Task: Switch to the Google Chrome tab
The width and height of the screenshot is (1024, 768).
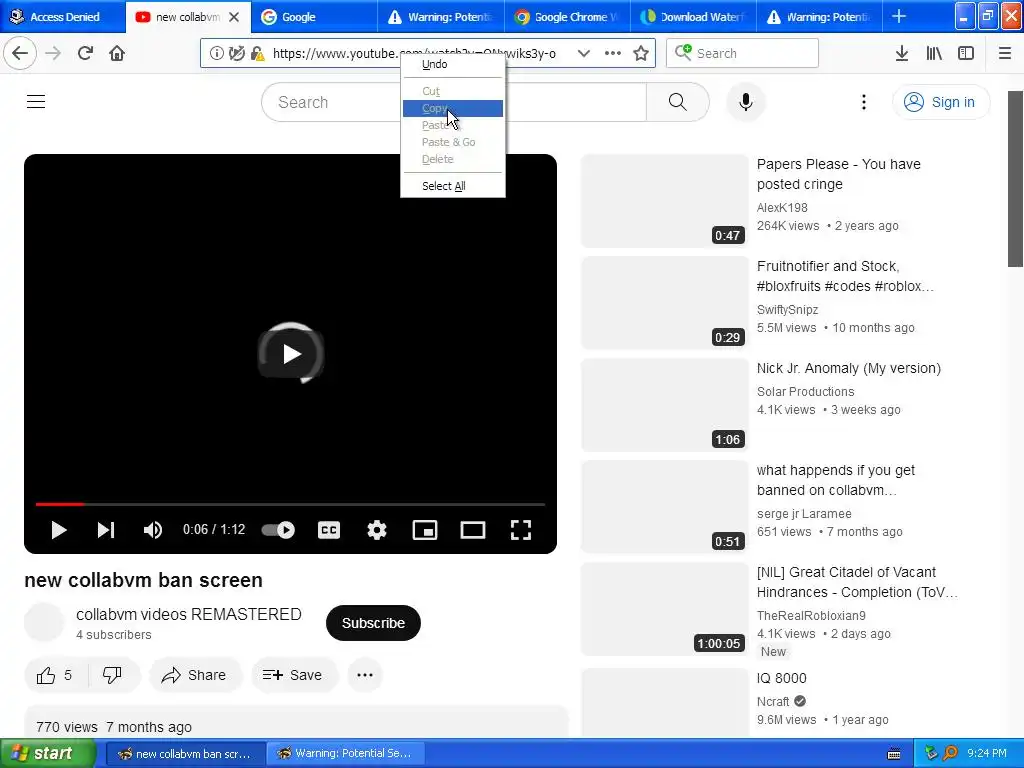Action: [x=568, y=17]
